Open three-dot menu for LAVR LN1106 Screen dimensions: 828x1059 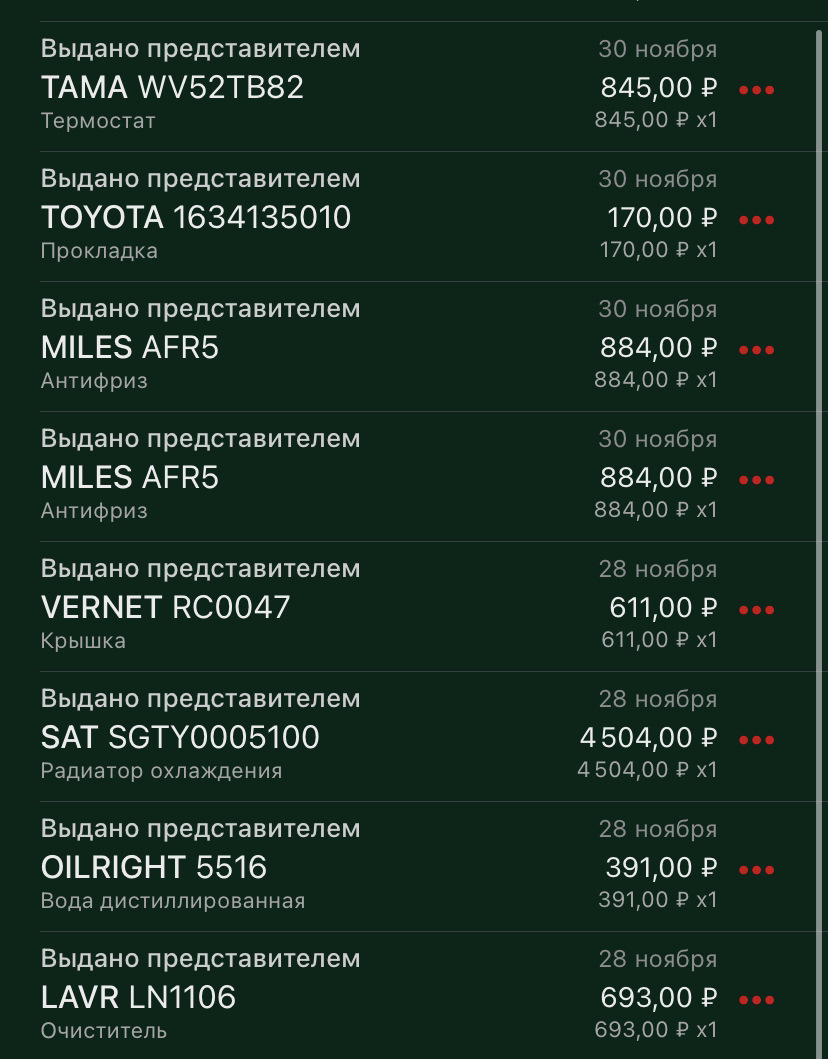[x=756, y=1000]
